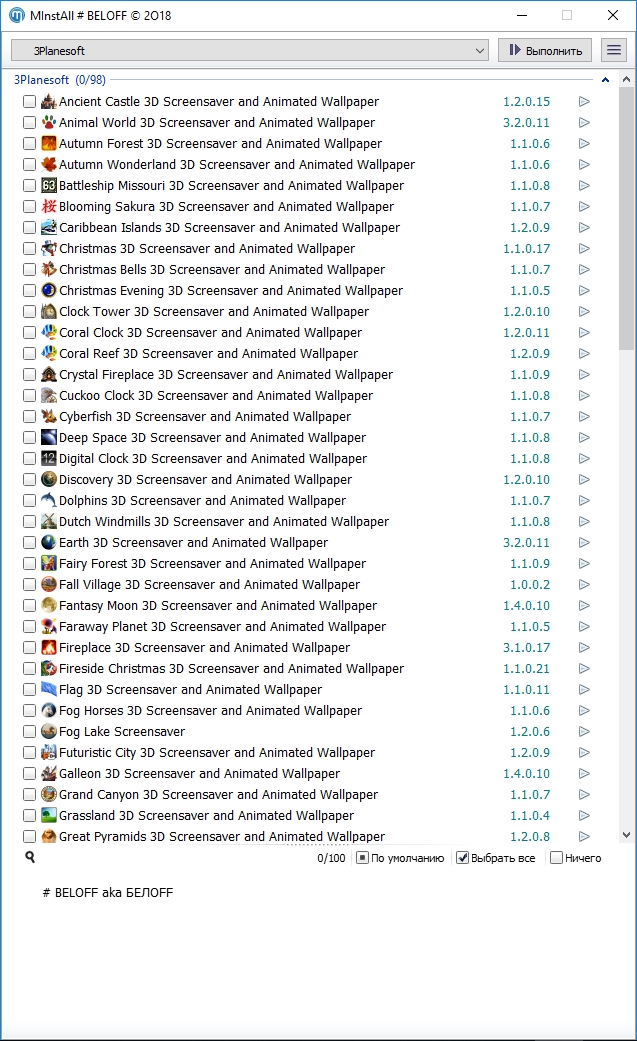Click version 1.1.0.17 of Christmas 3D Screensaver

tap(526, 248)
